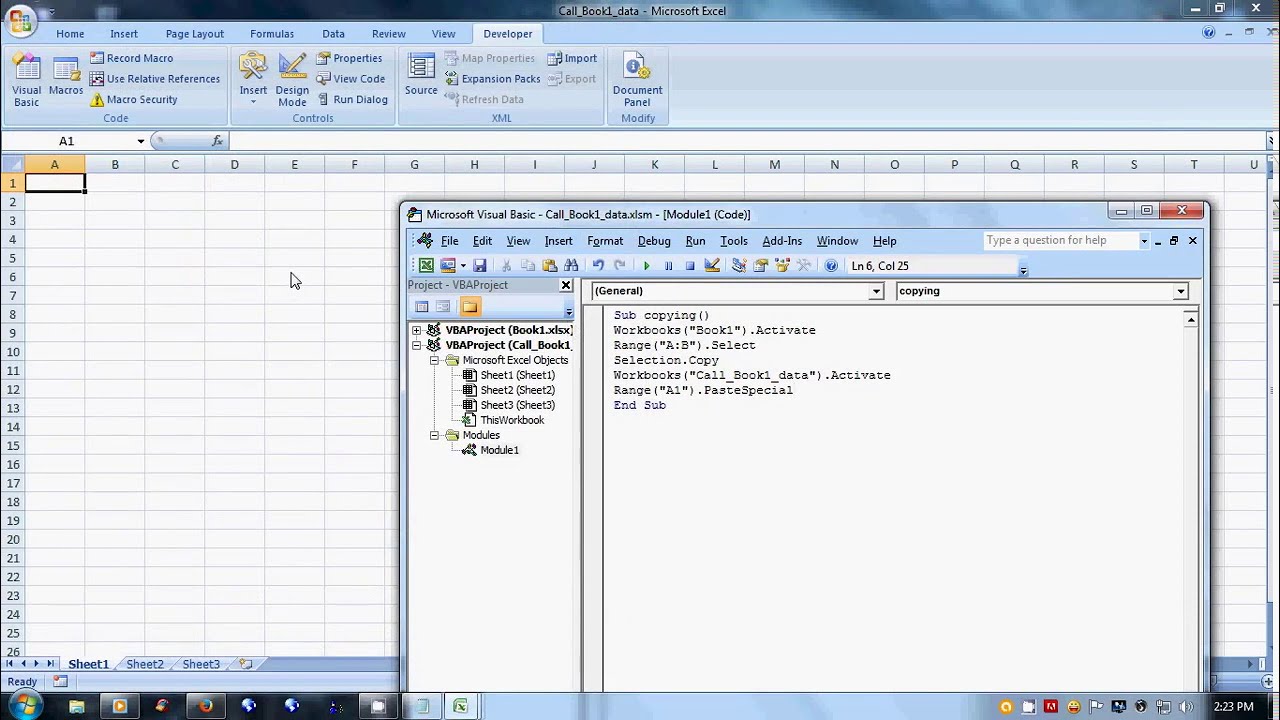Click View Code icon in Project pane
1280x720 pixels.
click(422, 307)
